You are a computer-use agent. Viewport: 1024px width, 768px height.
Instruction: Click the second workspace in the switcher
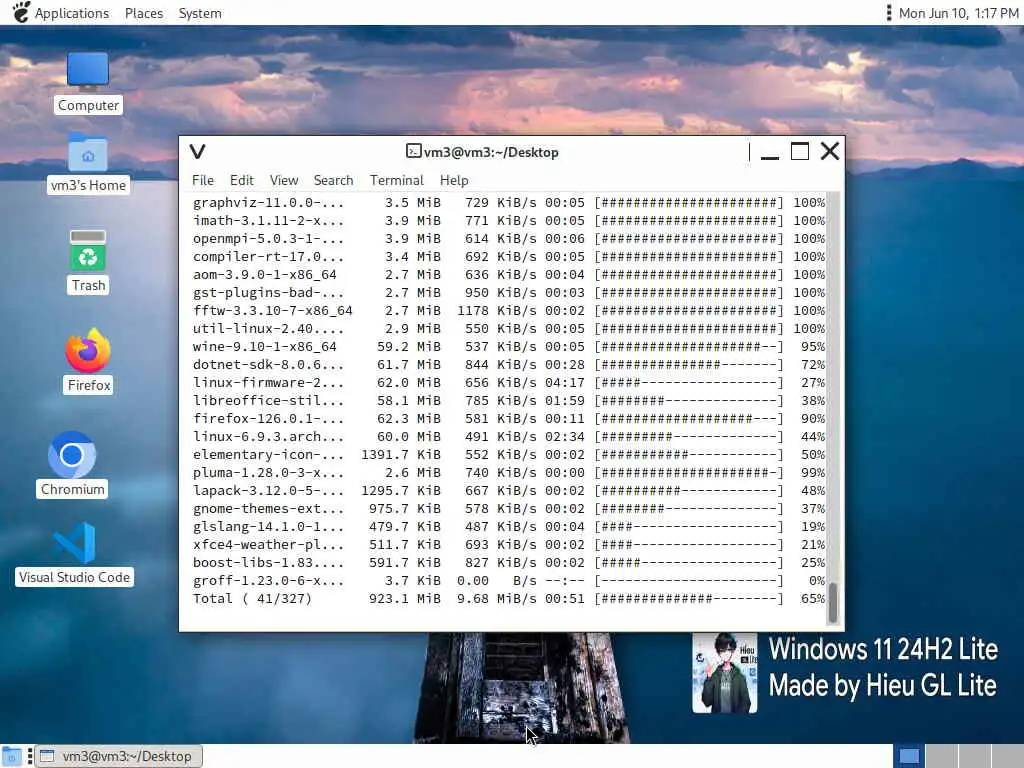[x=942, y=756]
